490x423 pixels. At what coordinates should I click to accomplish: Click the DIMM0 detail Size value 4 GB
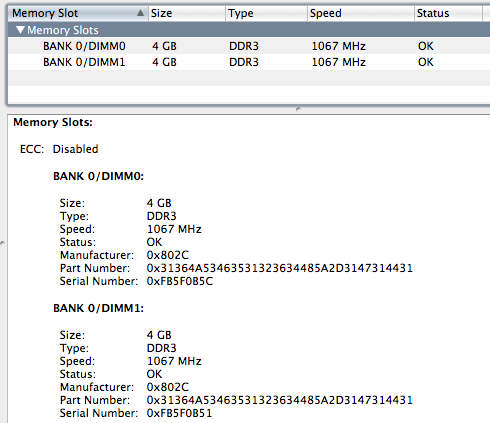coord(159,203)
